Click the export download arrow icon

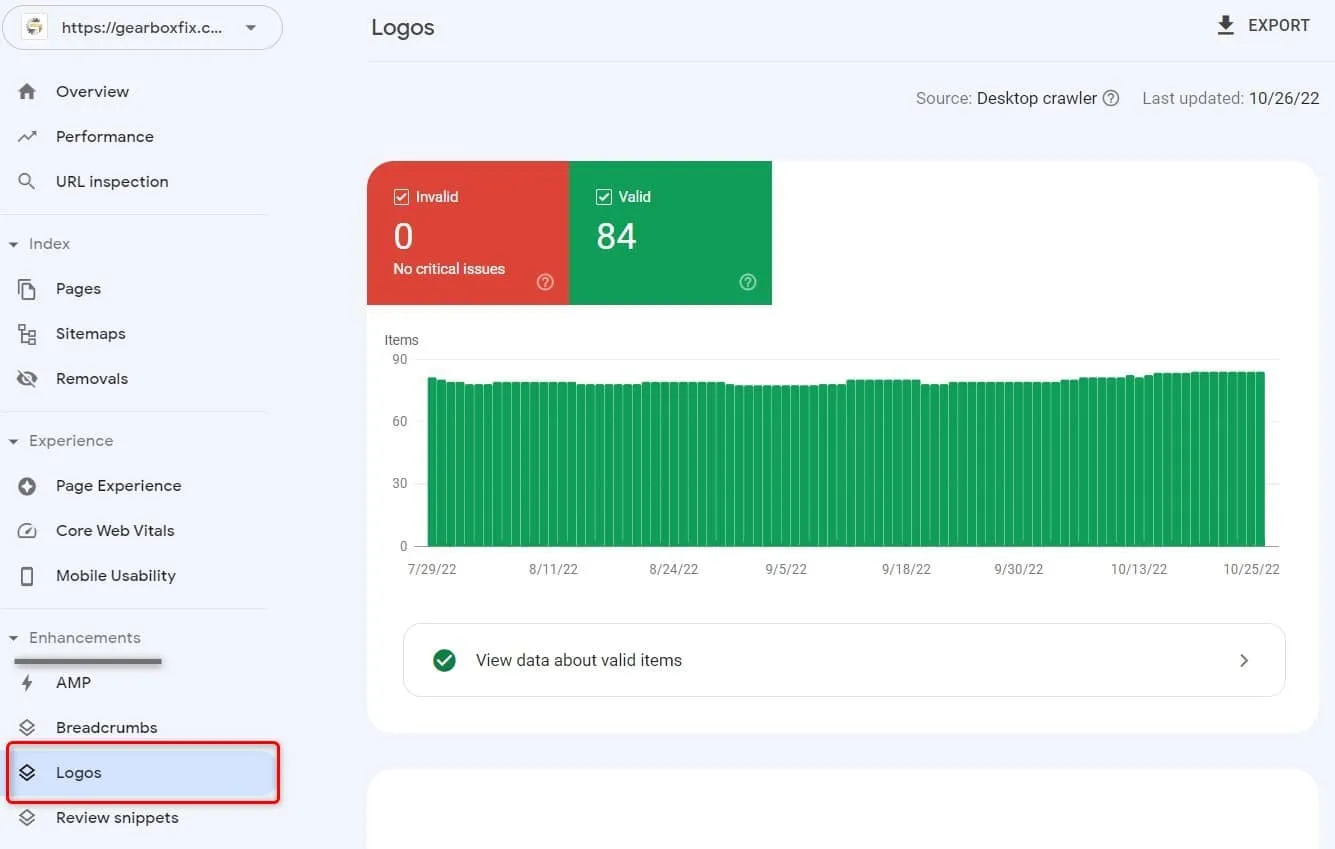click(1226, 26)
